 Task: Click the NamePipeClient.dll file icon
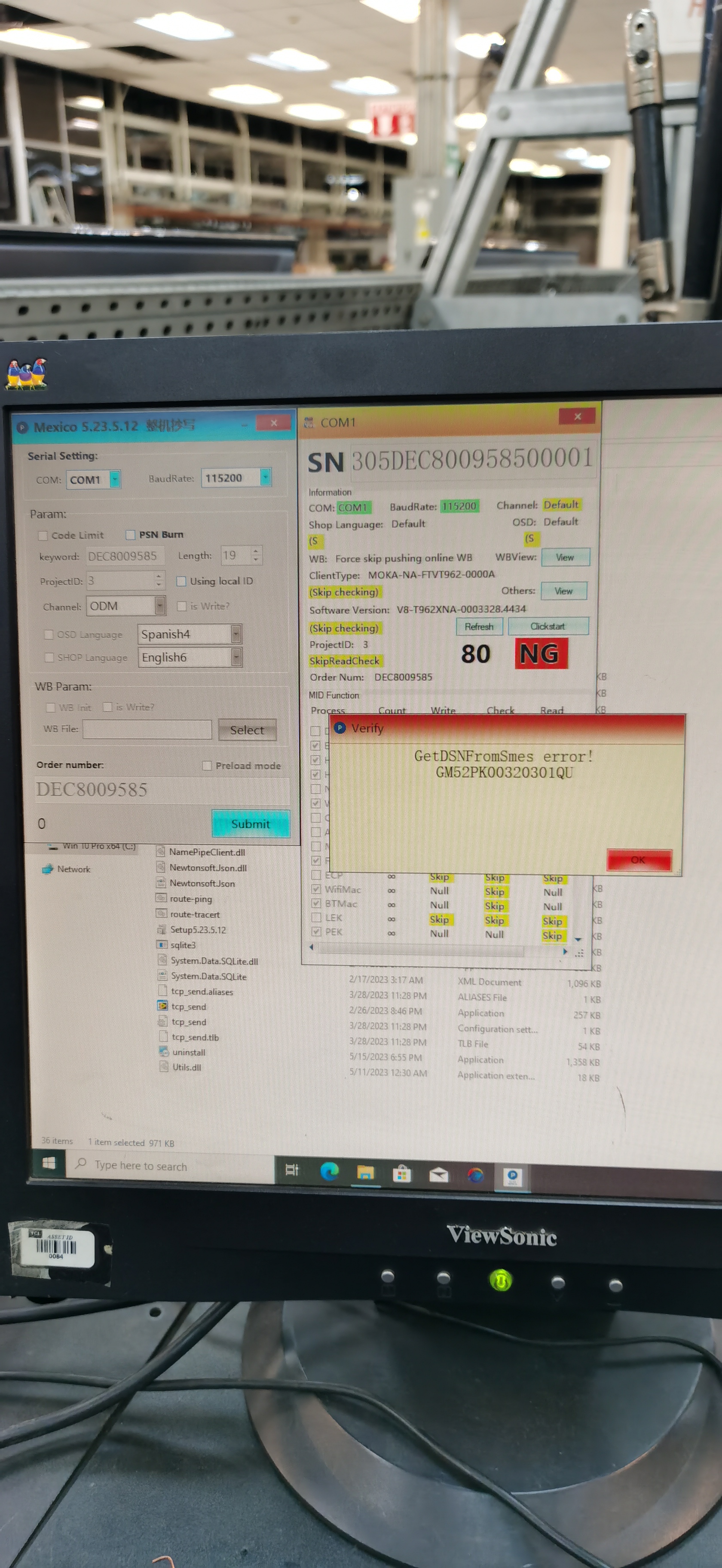(161, 851)
